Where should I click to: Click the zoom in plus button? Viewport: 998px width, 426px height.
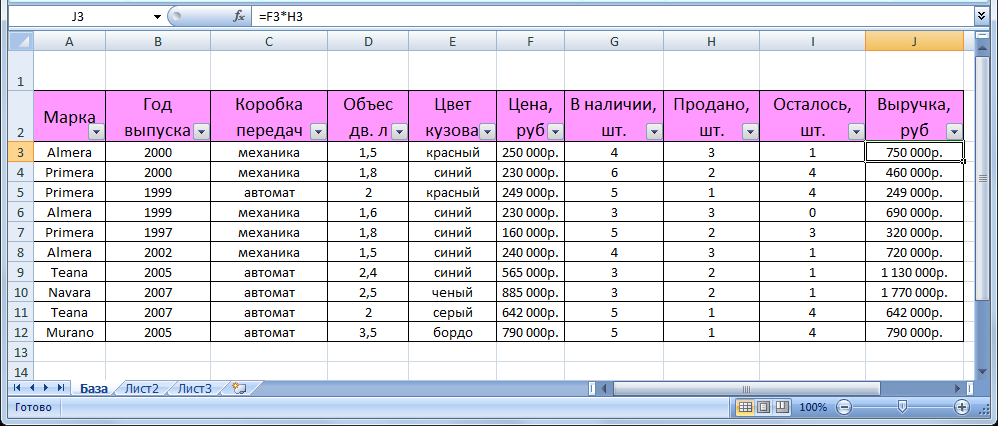click(x=961, y=407)
